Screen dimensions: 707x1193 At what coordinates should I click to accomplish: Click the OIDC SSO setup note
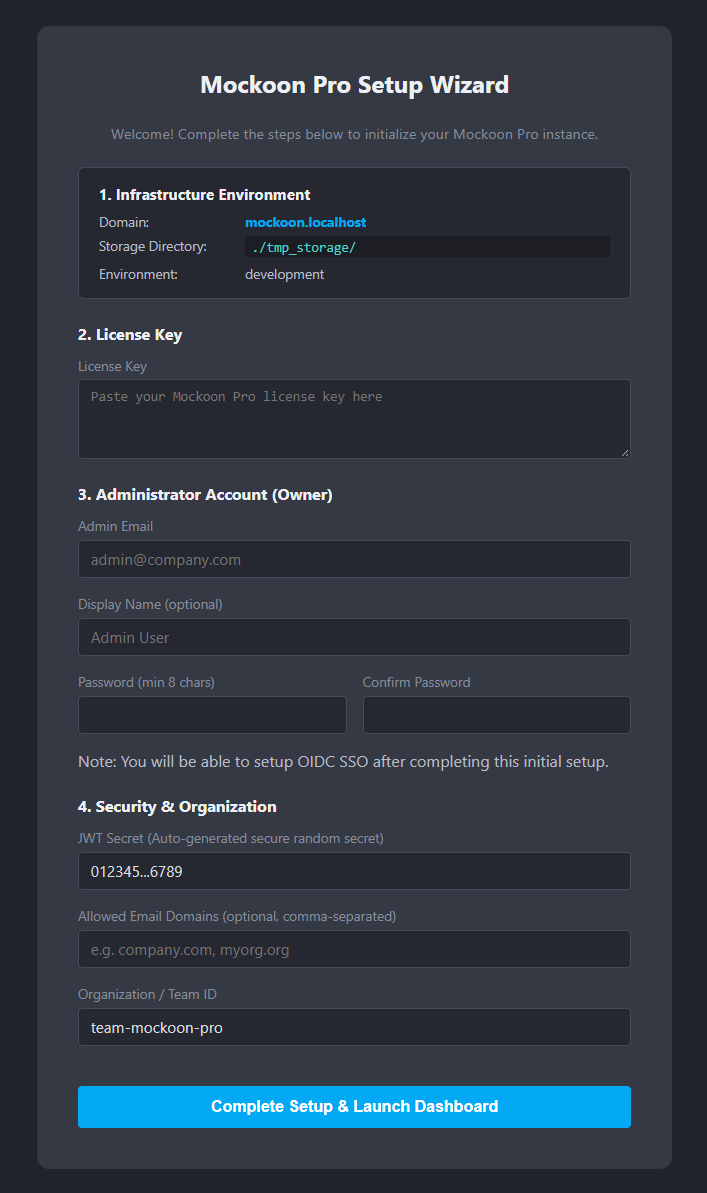coord(343,762)
